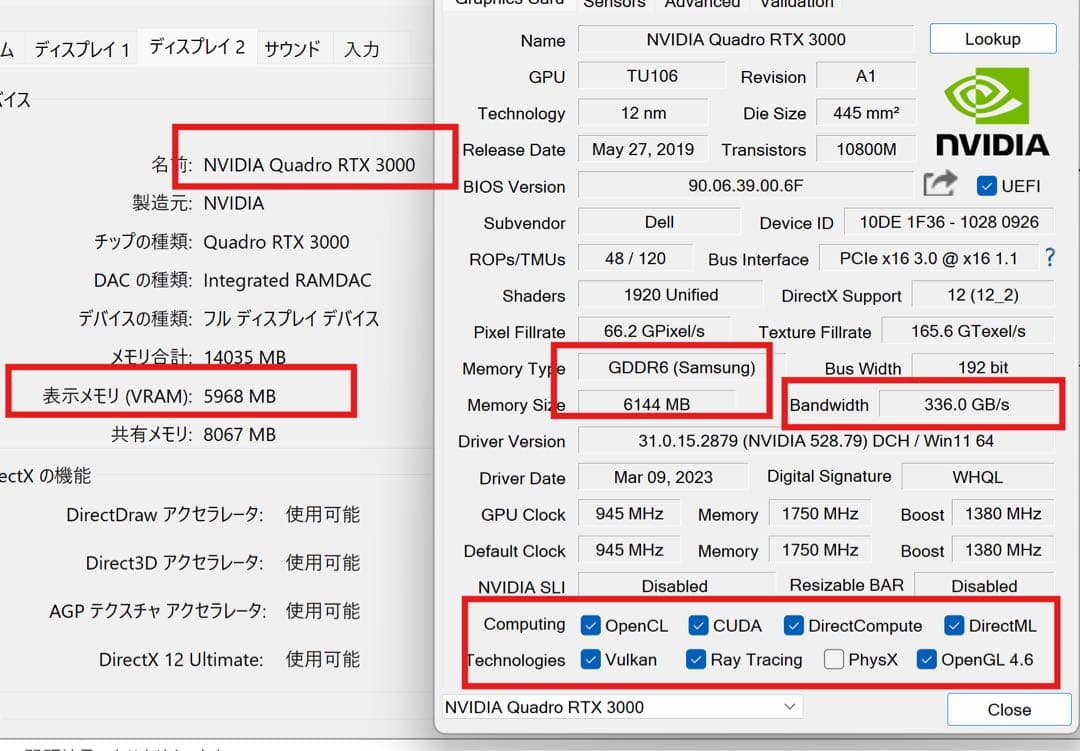Open the サウンド tab

click(x=293, y=46)
